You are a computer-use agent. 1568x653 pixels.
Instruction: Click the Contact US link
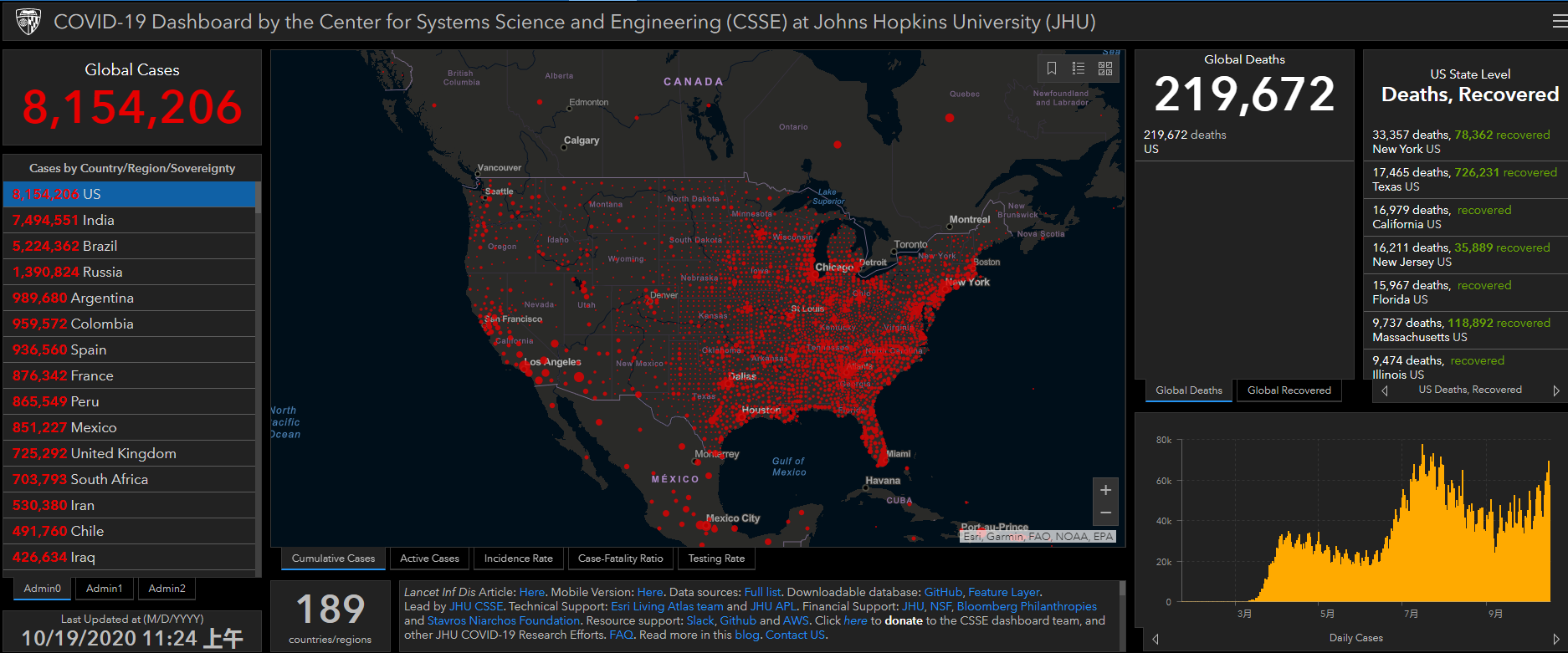point(795,635)
